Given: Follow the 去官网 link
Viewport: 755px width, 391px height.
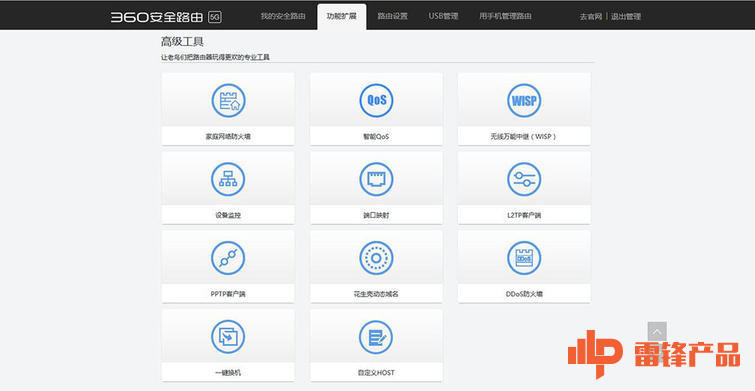Looking at the screenshot, I should coord(591,17).
